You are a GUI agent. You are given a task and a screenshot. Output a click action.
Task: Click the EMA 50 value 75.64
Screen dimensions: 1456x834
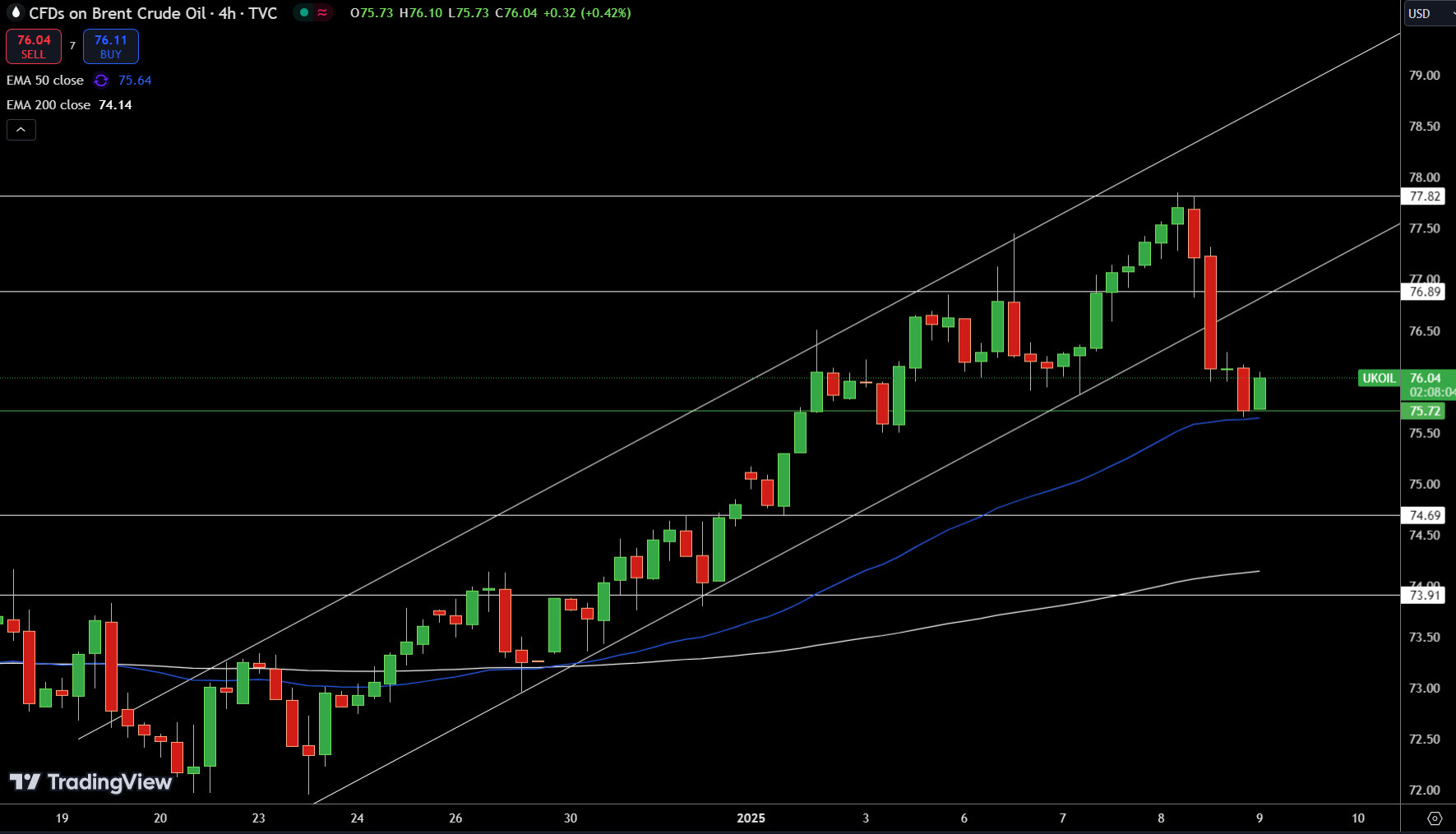click(135, 81)
